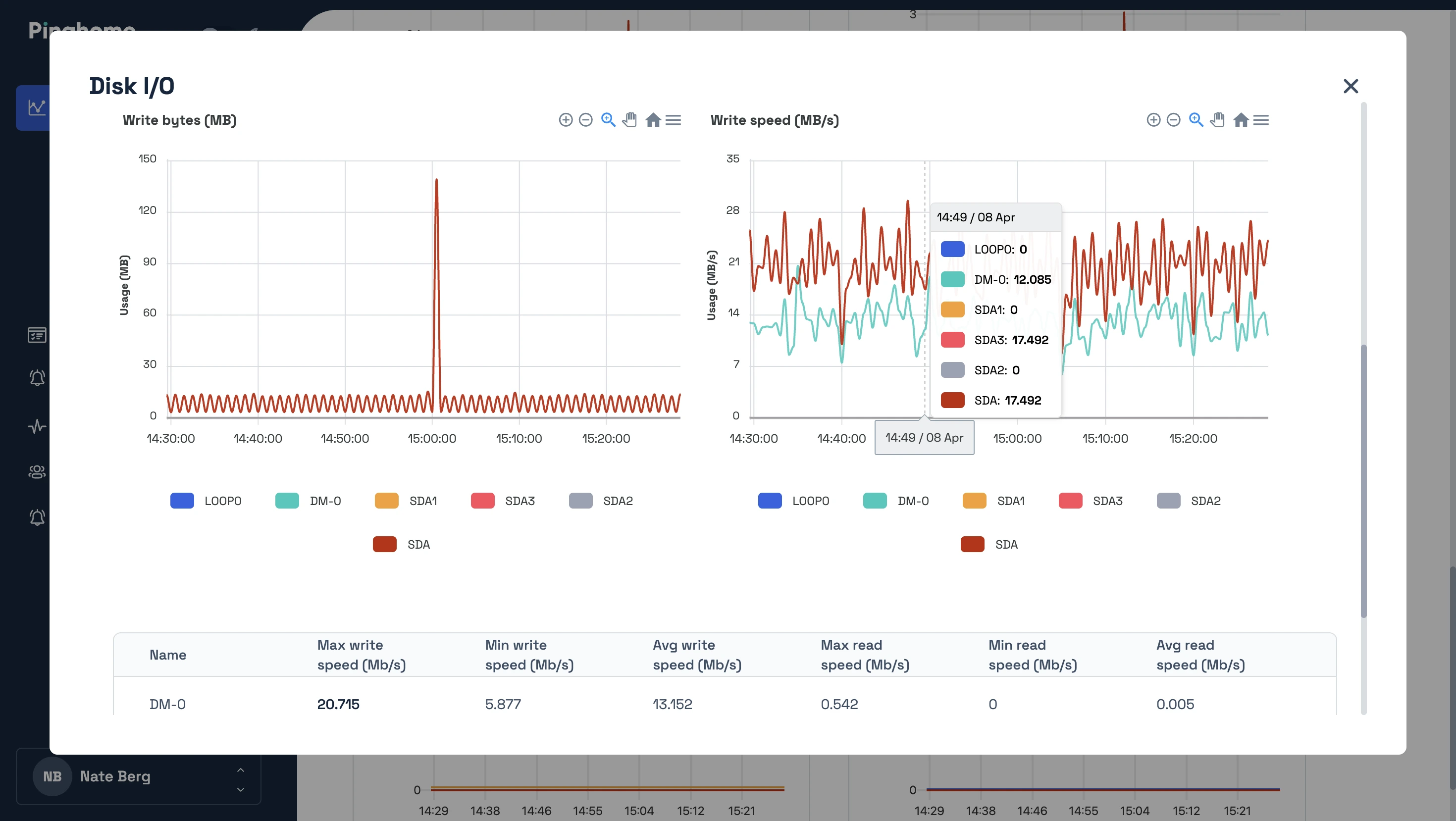Screen dimensions: 1456x821
Task: Expand the Nate Berg profile with up chevron
Action: click(240, 770)
